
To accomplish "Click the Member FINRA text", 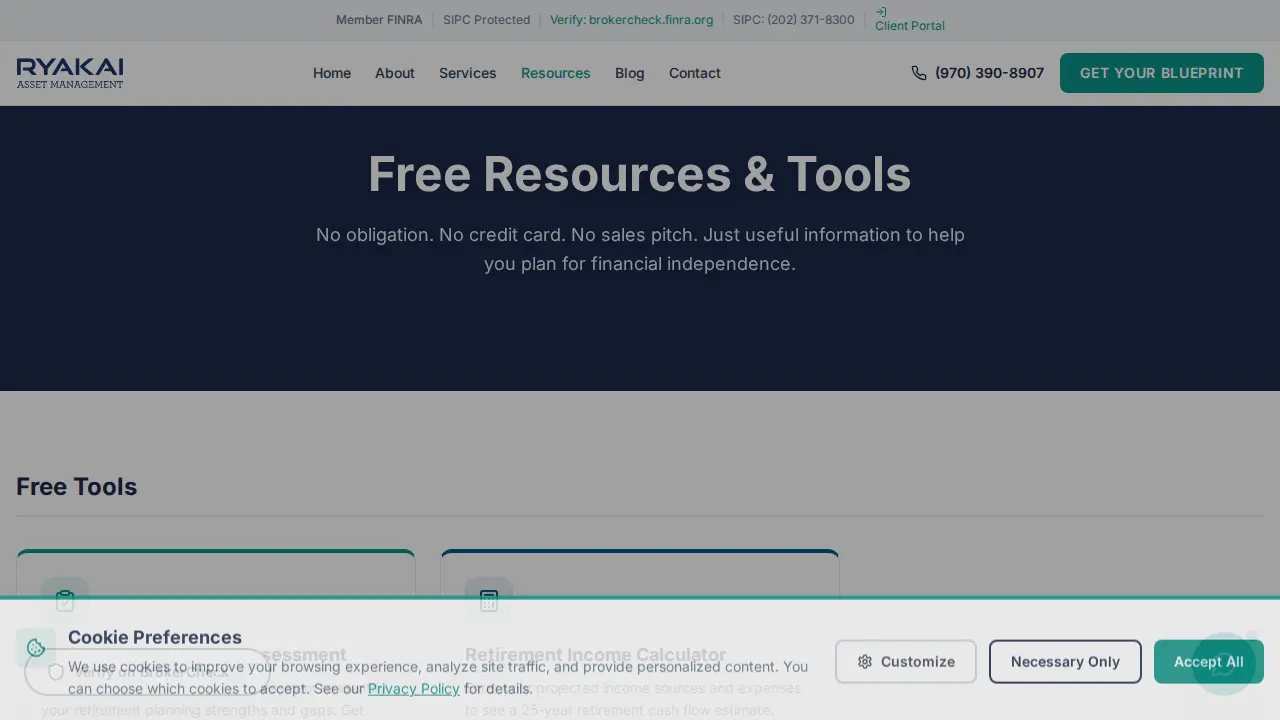I will point(379,20).
